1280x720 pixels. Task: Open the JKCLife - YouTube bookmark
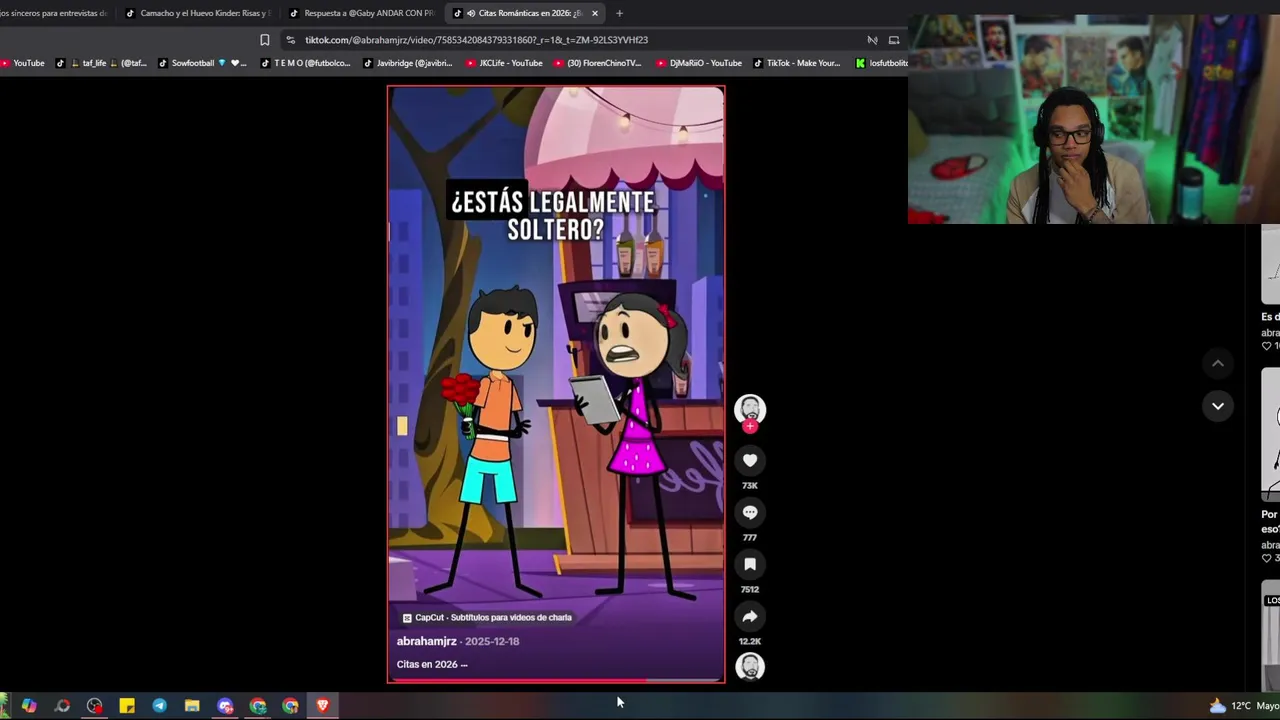click(505, 63)
